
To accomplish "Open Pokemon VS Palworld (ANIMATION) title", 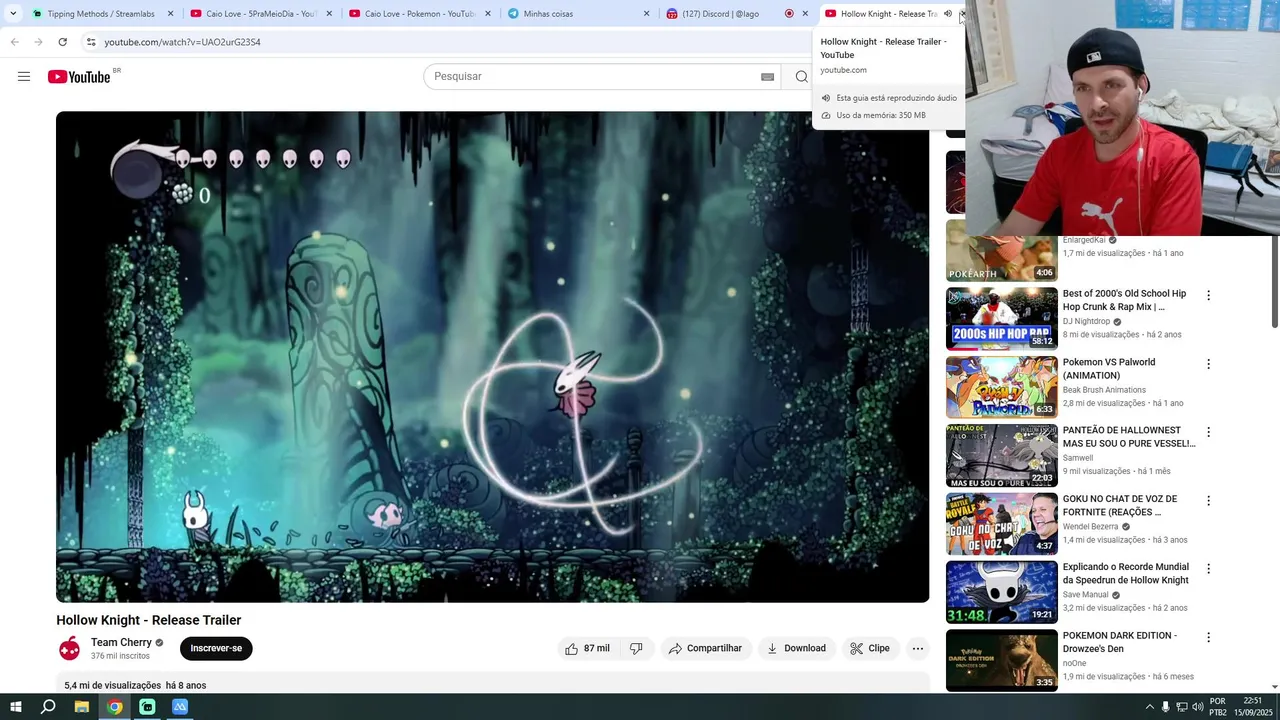I will coord(1109,369).
